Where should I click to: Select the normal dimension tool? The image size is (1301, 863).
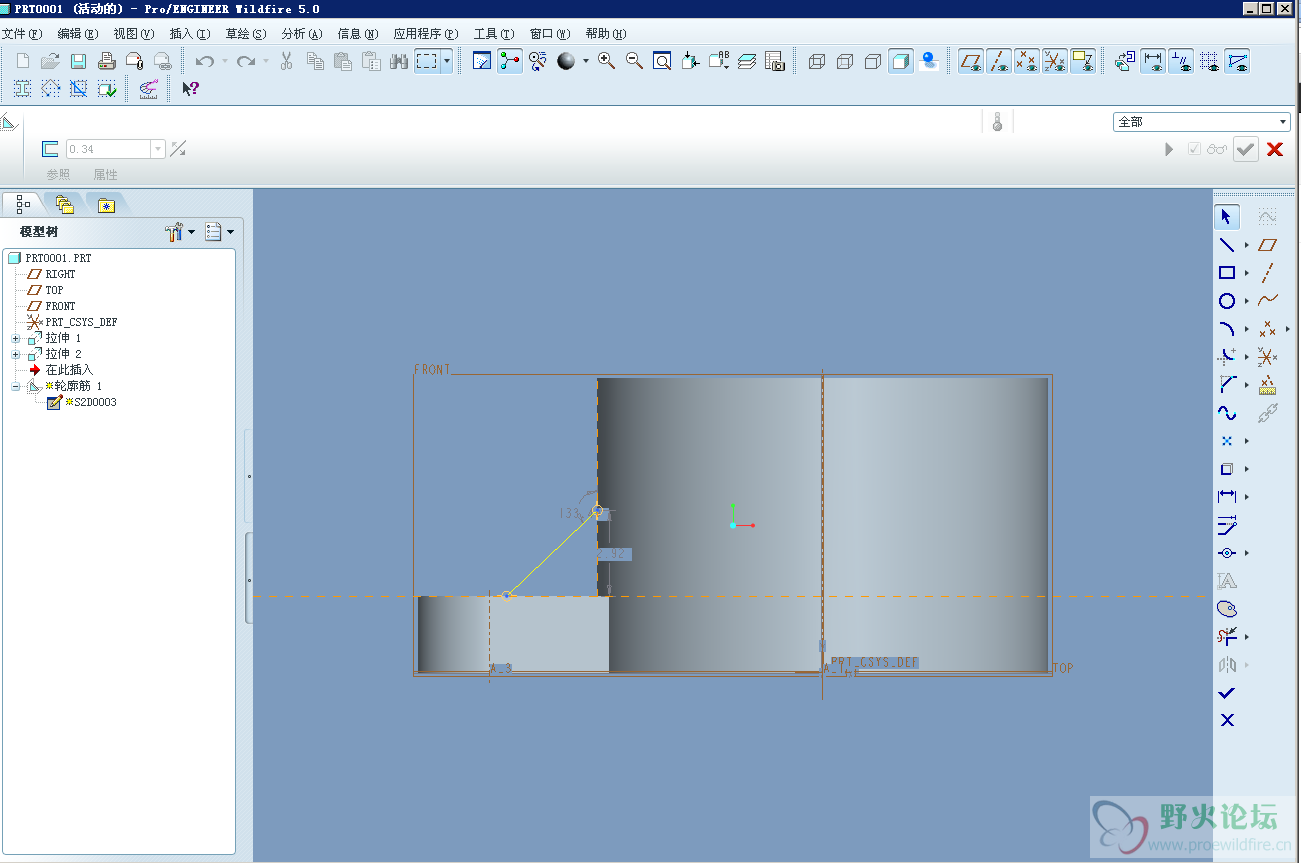click(x=1227, y=497)
